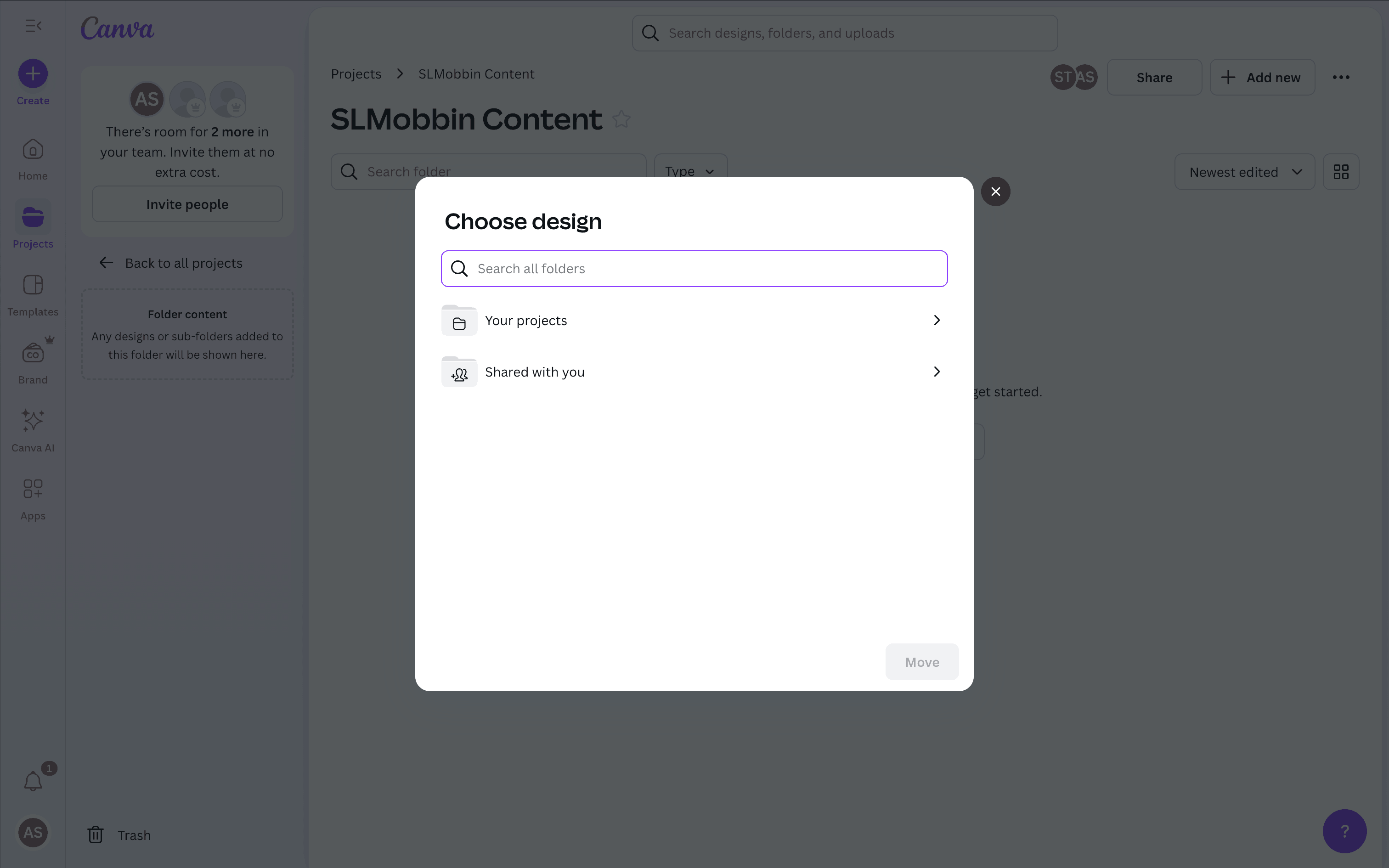Expand the Shared with you folder
Screen dimensions: 1389x868
(x=694, y=372)
